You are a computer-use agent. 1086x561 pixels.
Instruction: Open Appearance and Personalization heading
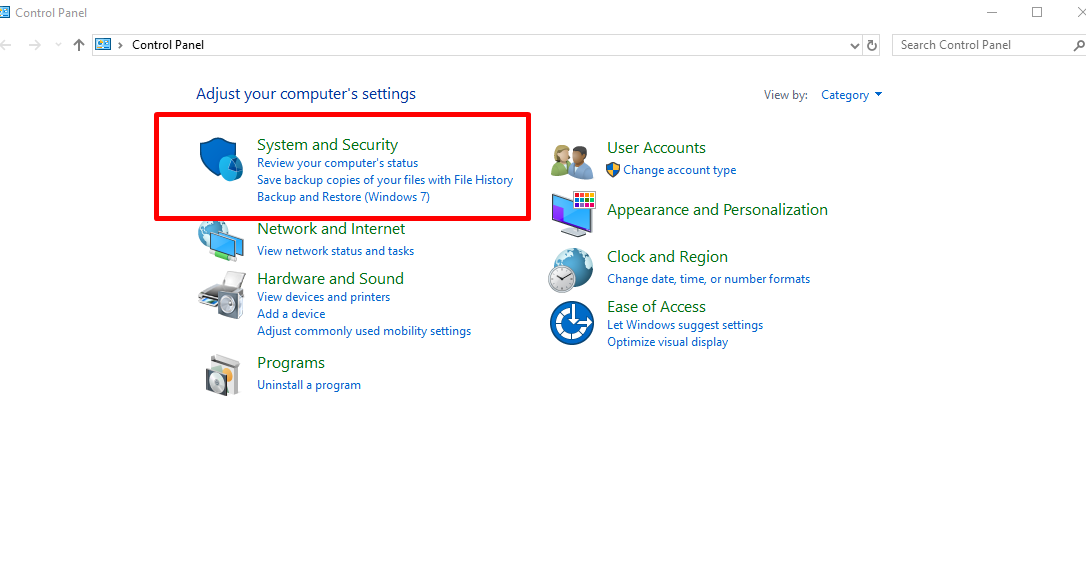click(718, 209)
